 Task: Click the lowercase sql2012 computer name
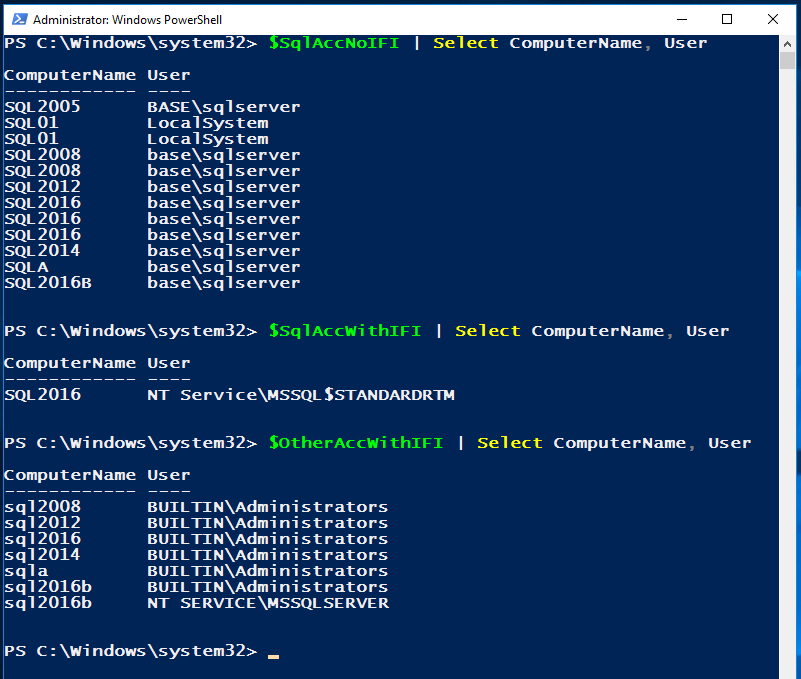[42, 523]
